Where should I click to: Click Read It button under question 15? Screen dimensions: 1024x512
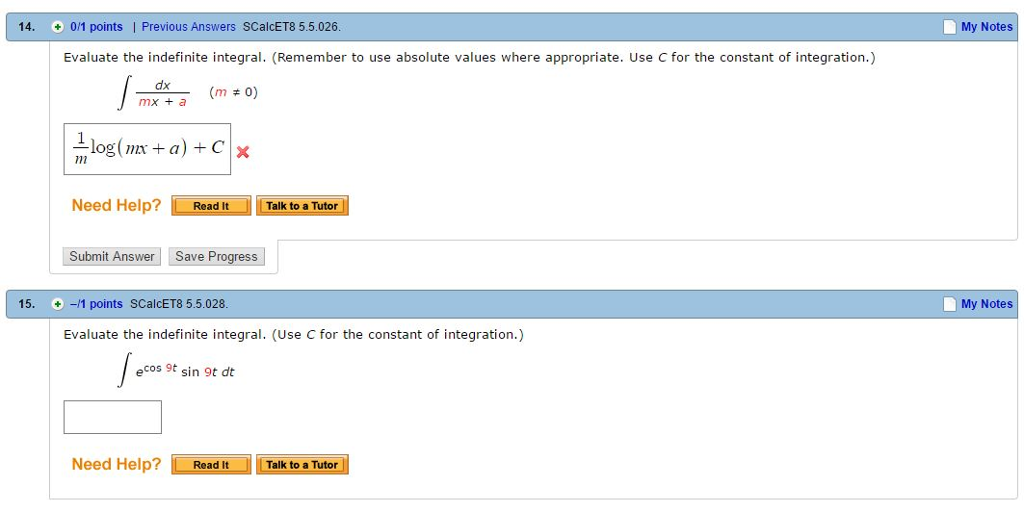tap(211, 465)
